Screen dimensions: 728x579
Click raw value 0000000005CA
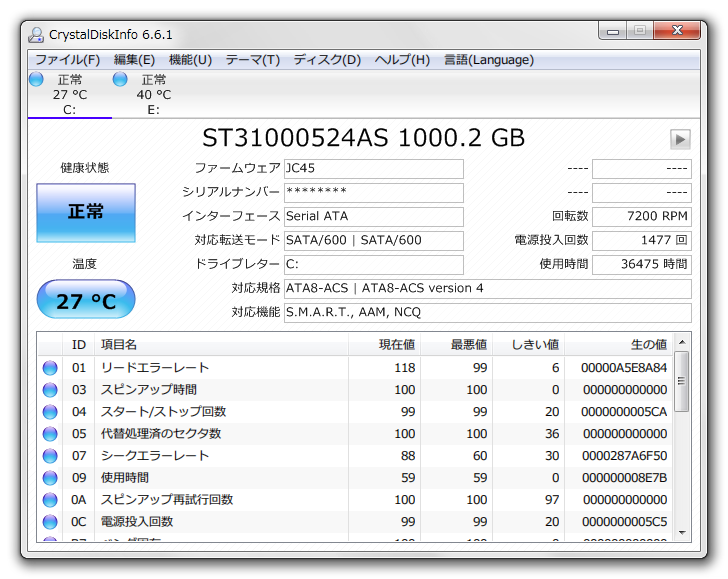(x=624, y=412)
